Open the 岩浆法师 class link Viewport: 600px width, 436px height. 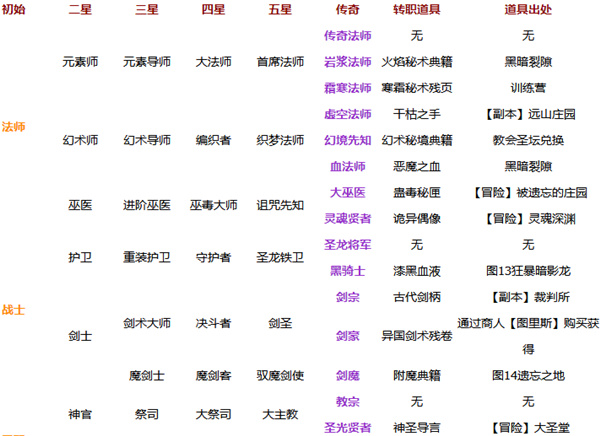click(x=348, y=61)
